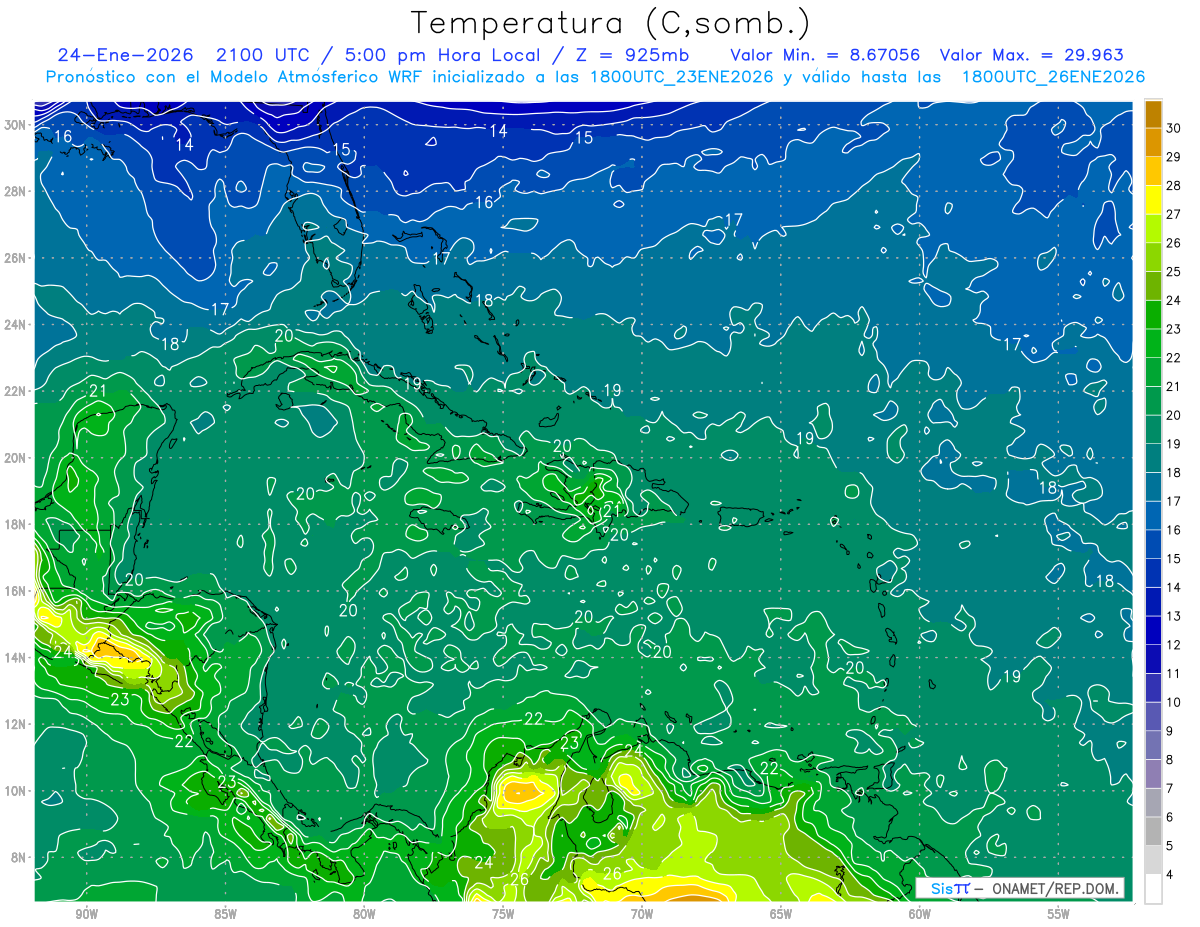Click the '70W' longitude axis label
The width and height of the screenshot is (1200, 927).
click(642, 914)
